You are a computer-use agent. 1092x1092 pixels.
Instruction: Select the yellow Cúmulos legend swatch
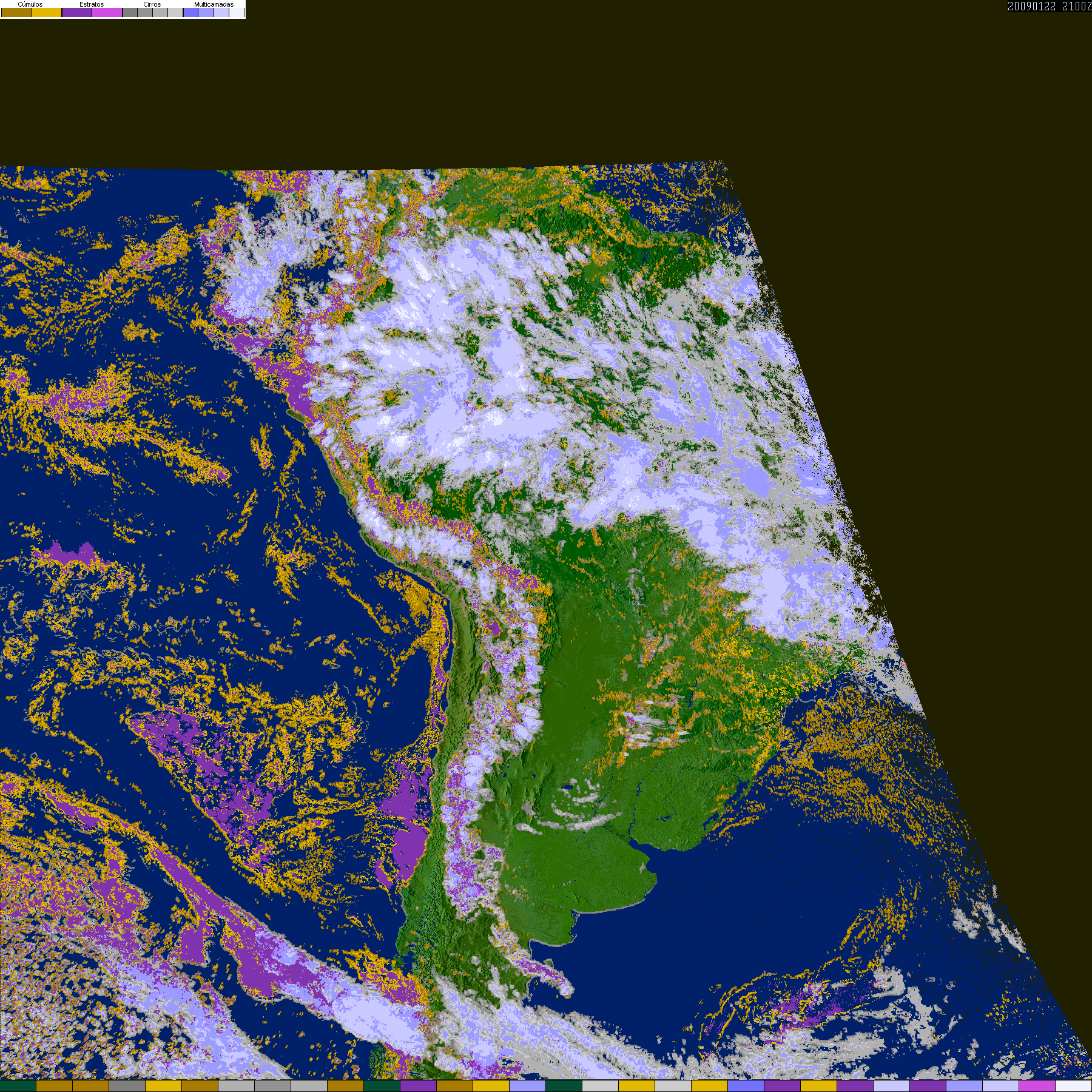coord(47,12)
